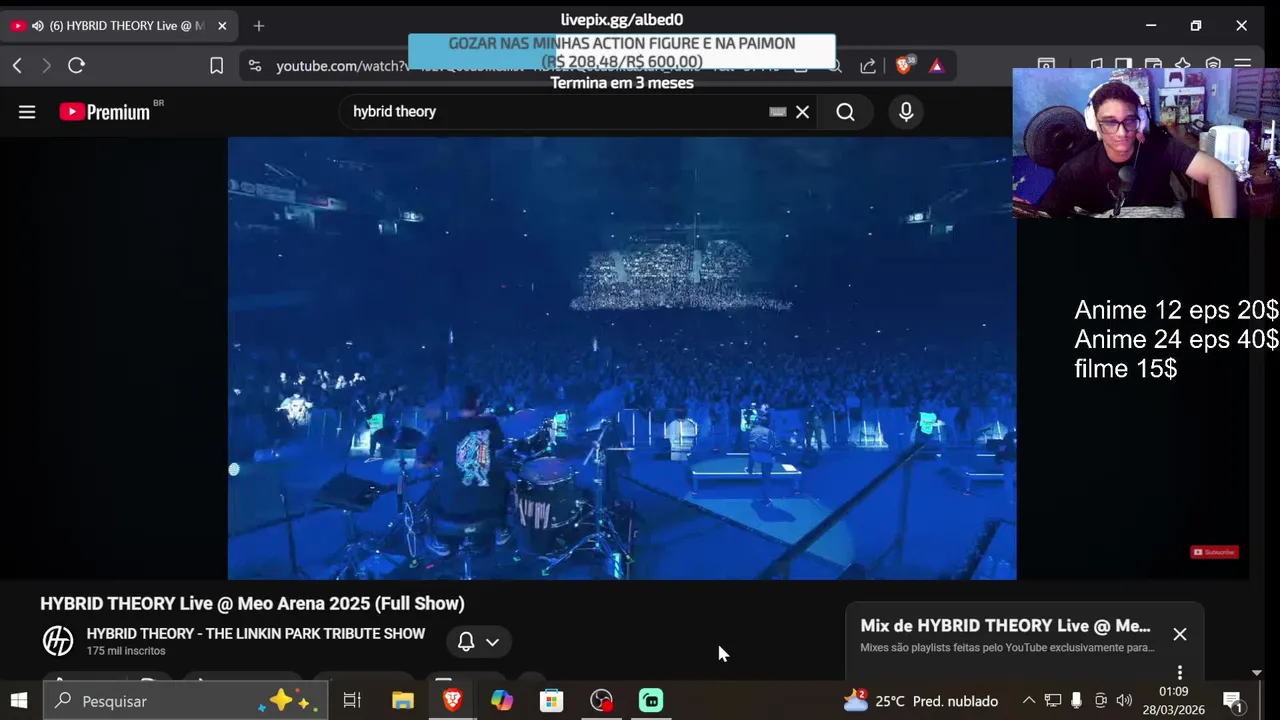Open Task View from taskbar
Screen dimensions: 1280x720
click(x=352, y=701)
